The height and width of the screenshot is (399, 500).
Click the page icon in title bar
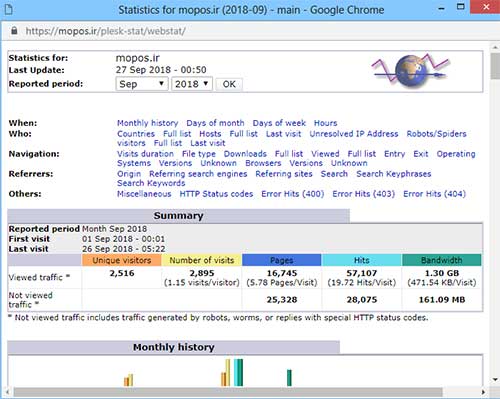pos(9,9)
